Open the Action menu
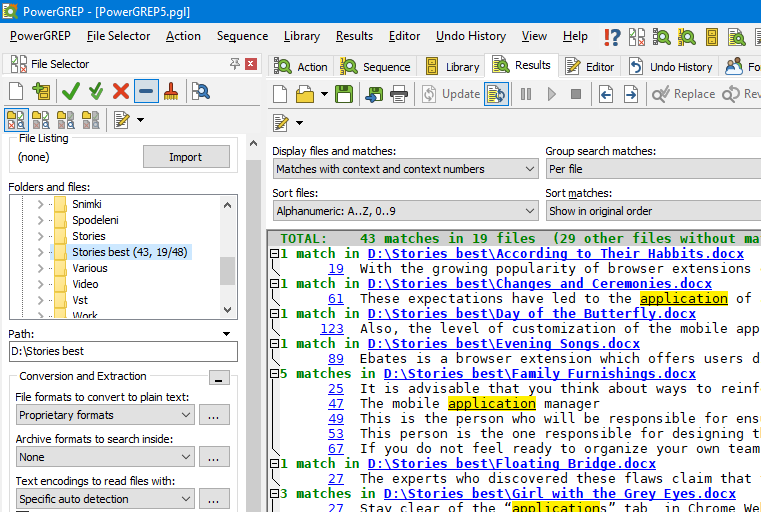 pos(183,36)
